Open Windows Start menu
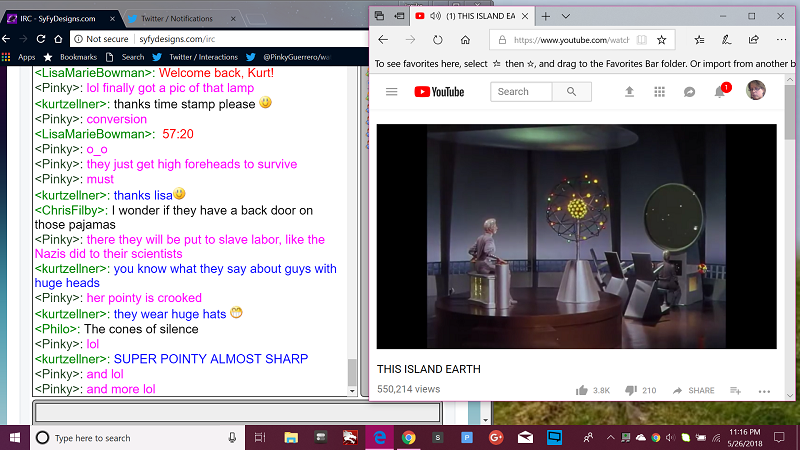Viewport: 800px width, 450px height. [15, 438]
